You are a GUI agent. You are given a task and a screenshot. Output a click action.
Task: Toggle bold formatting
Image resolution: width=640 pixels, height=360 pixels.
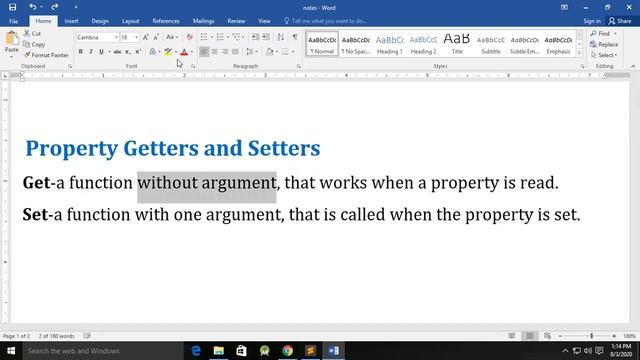click(x=80, y=52)
